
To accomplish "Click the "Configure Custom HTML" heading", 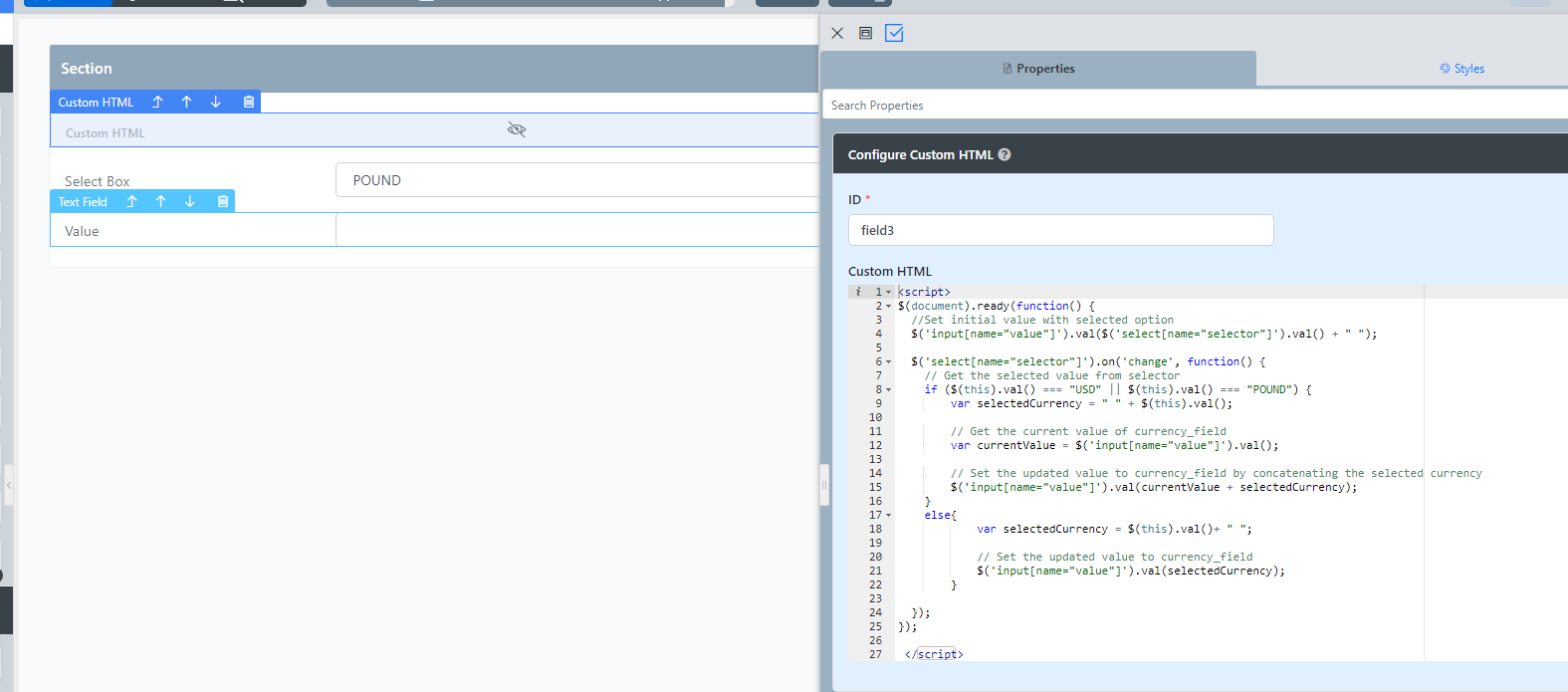I will pos(921,154).
